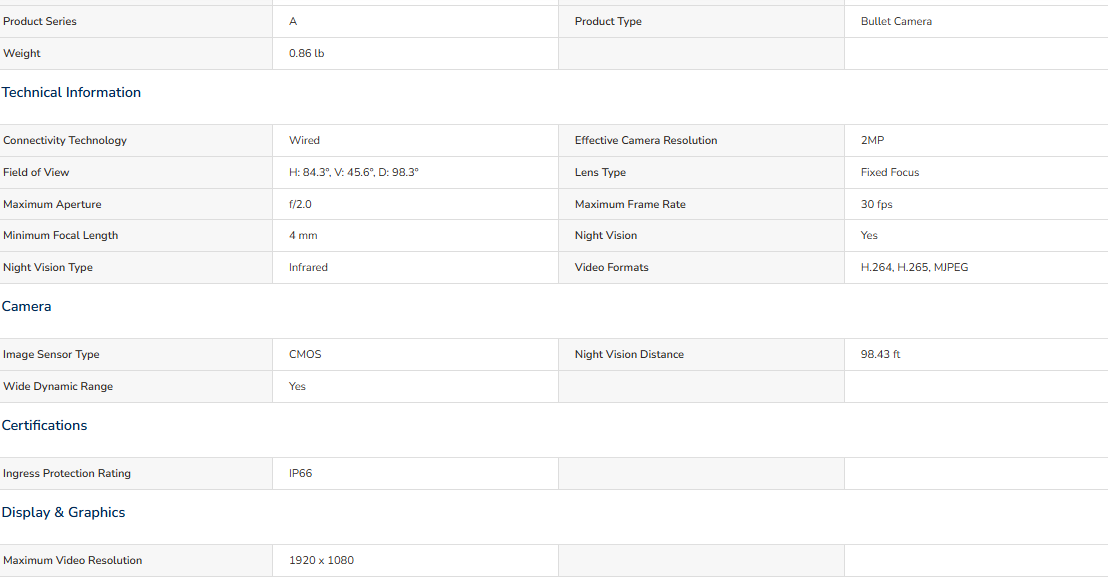Select the Minimum Focal Length label

[61, 235]
